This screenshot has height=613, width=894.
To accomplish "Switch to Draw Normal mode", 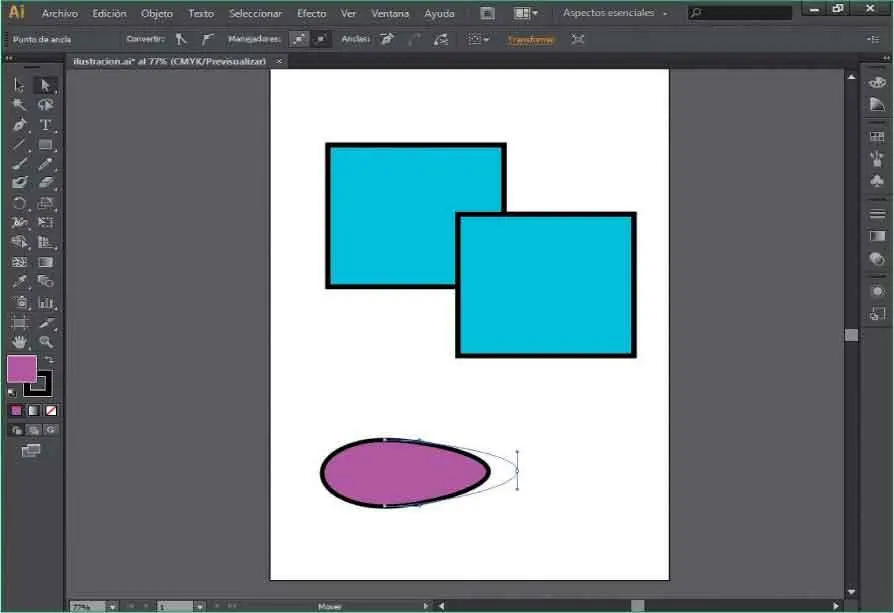I will pyautogui.click(x=17, y=430).
